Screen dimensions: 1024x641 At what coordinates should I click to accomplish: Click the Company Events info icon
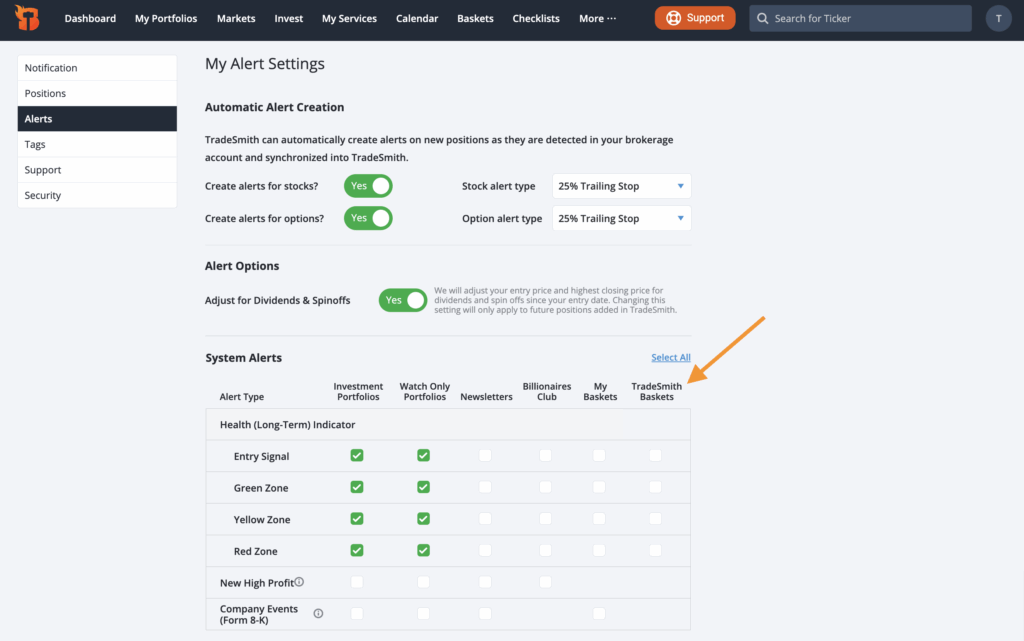click(x=318, y=614)
